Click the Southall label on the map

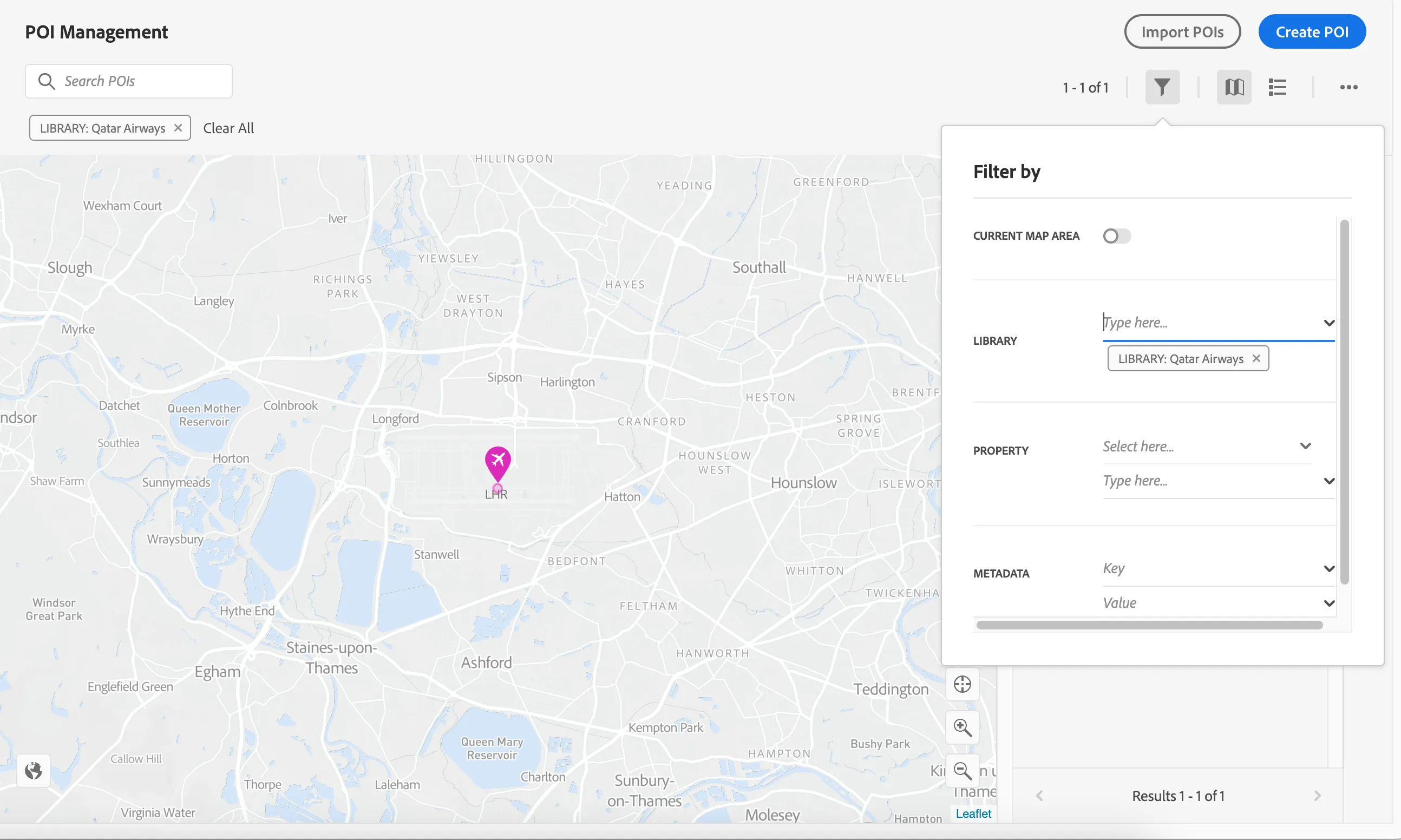(758, 267)
